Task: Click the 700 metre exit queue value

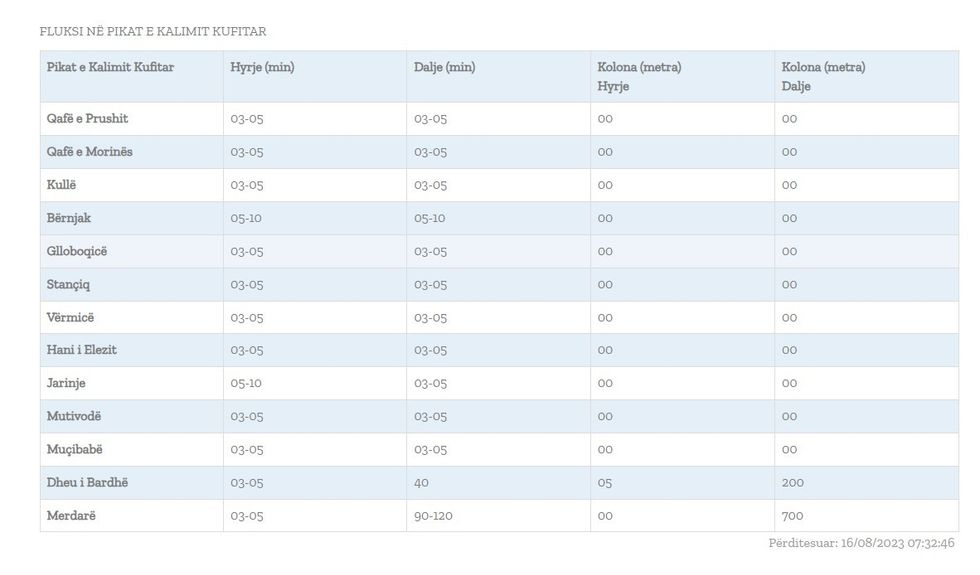Action: (x=792, y=515)
